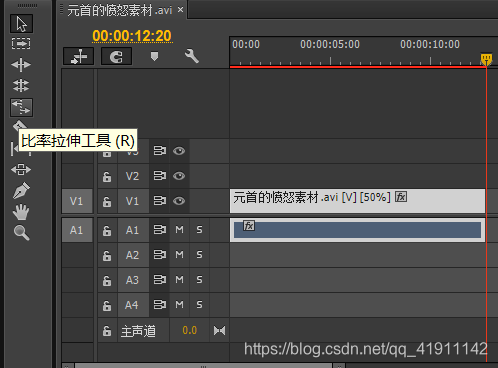Solo track A4 with S button
The height and width of the screenshot is (368, 498).
tap(199, 305)
